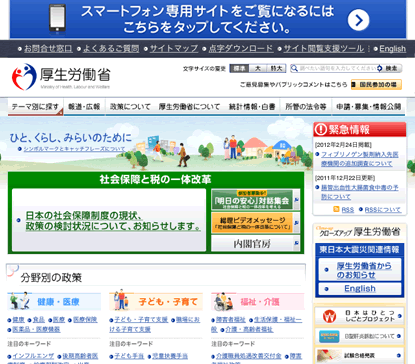Open the 医薬品・医療機器 link
The image size is (415, 364).
[x=36, y=329]
